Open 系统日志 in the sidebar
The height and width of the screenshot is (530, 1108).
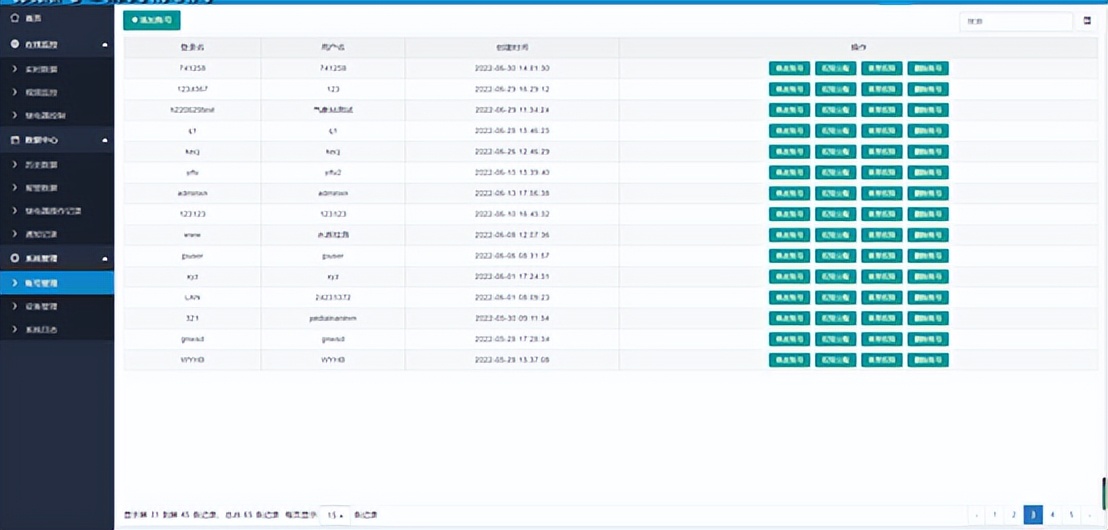tap(42, 329)
